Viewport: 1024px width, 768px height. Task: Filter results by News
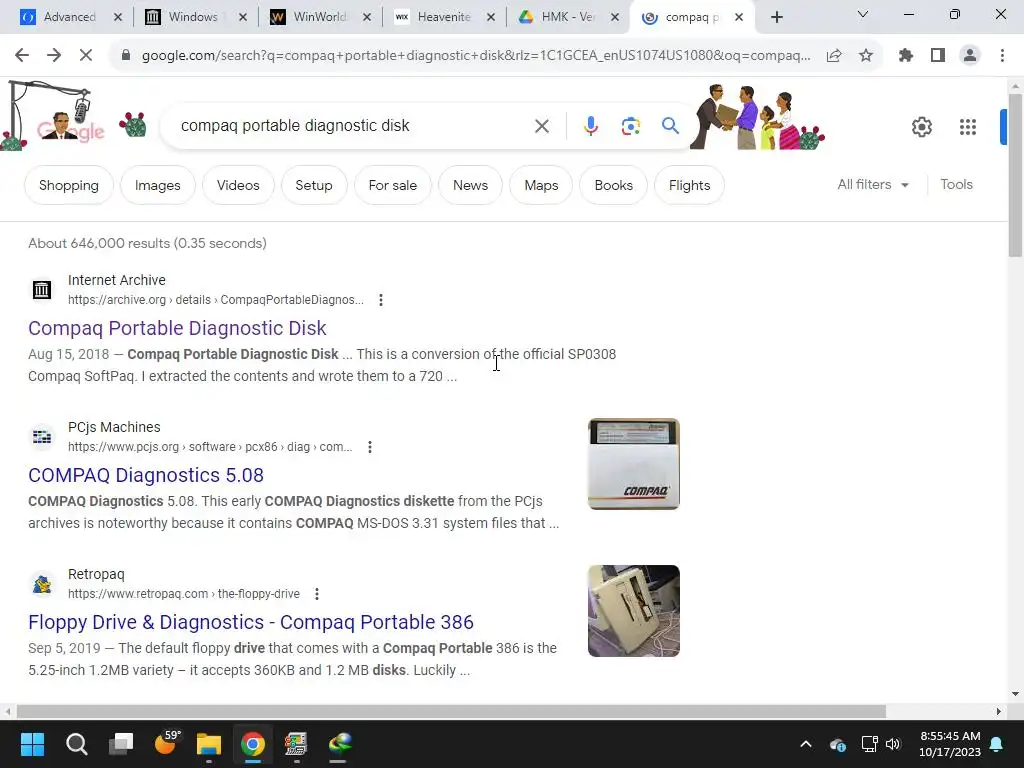(x=470, y=185)
